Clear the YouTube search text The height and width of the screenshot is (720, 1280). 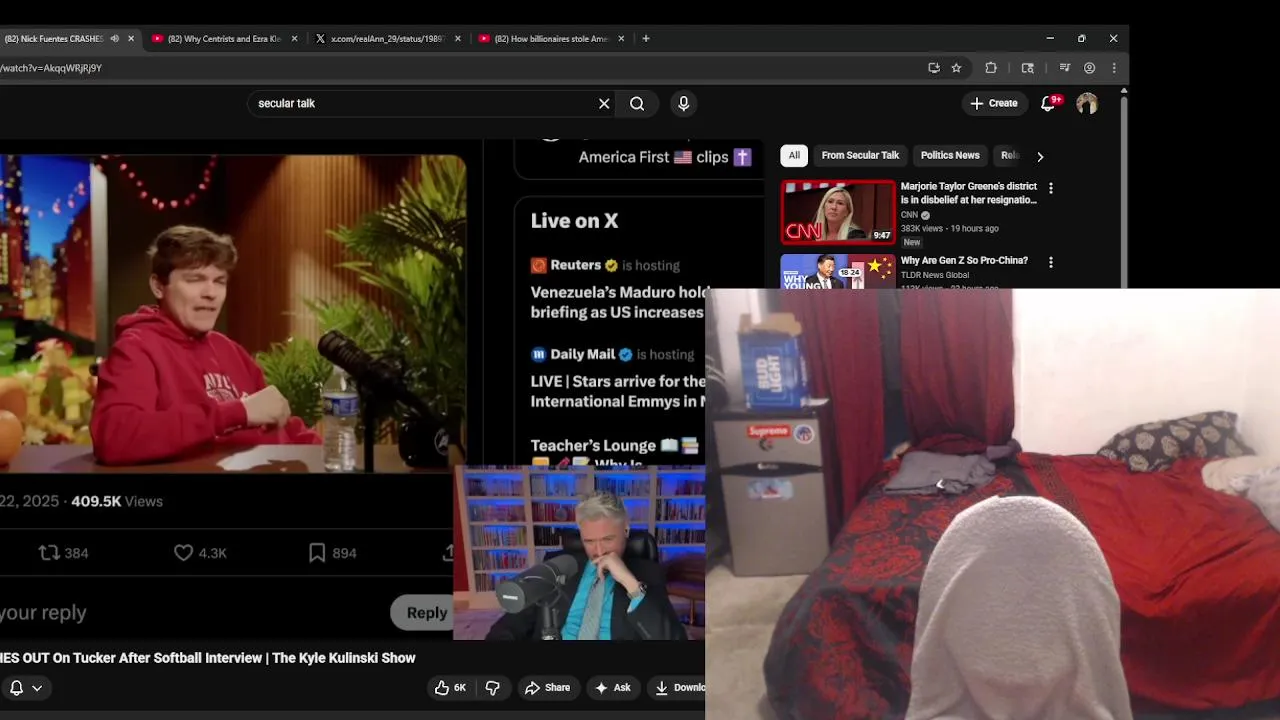tap(604, 104)
